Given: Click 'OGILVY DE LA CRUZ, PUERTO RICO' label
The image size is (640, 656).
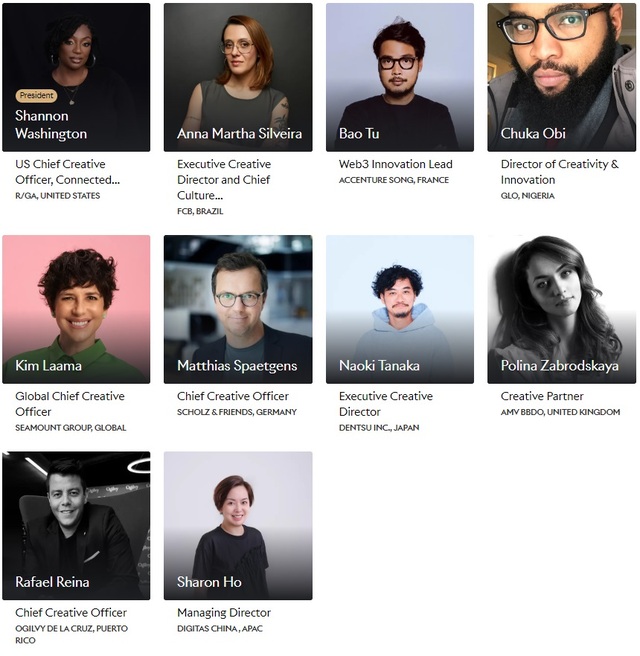Looking at the screenshot, I should tap(72, 634).
